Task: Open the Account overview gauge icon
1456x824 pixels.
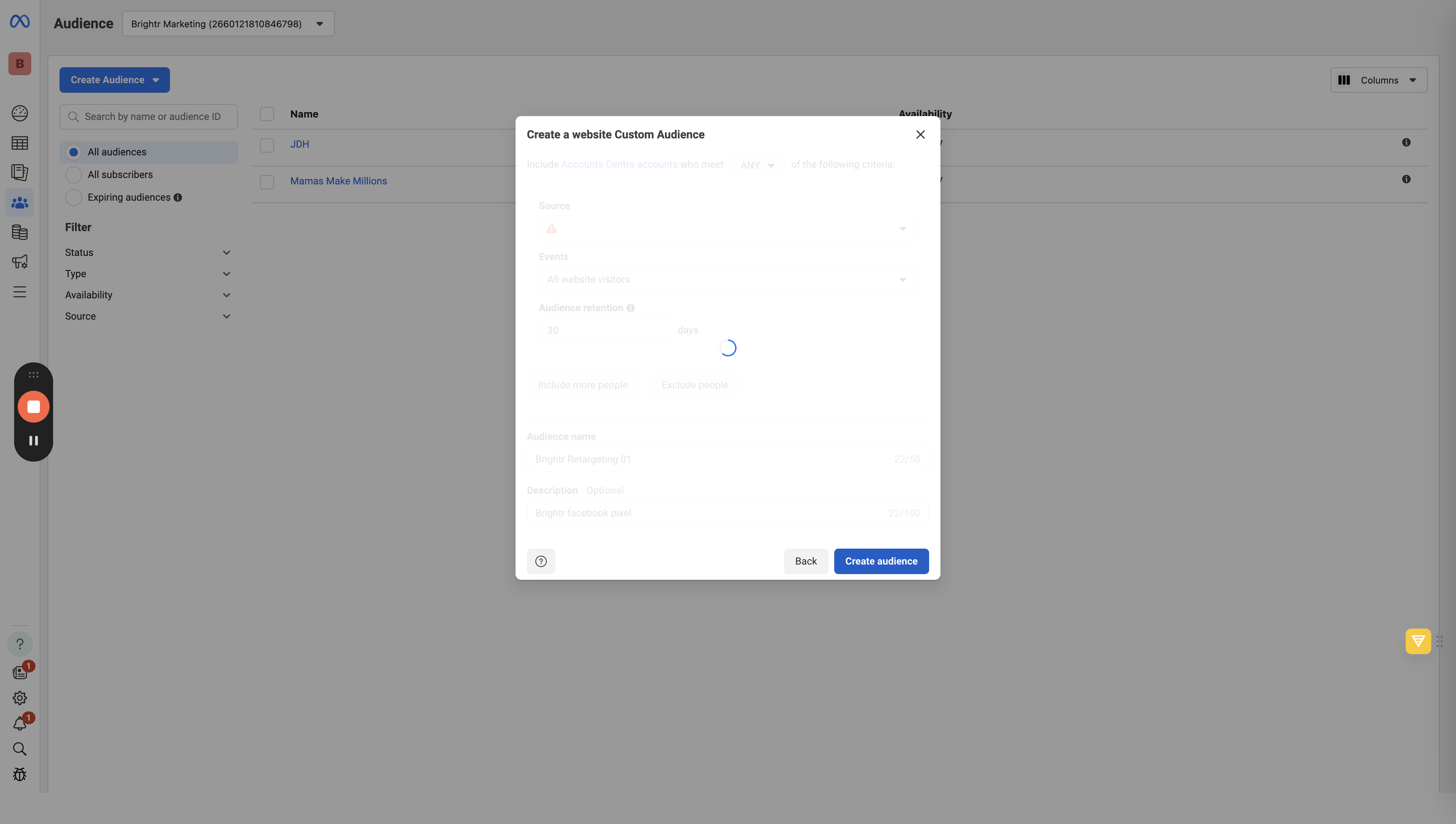Action: tap(20, 113)
